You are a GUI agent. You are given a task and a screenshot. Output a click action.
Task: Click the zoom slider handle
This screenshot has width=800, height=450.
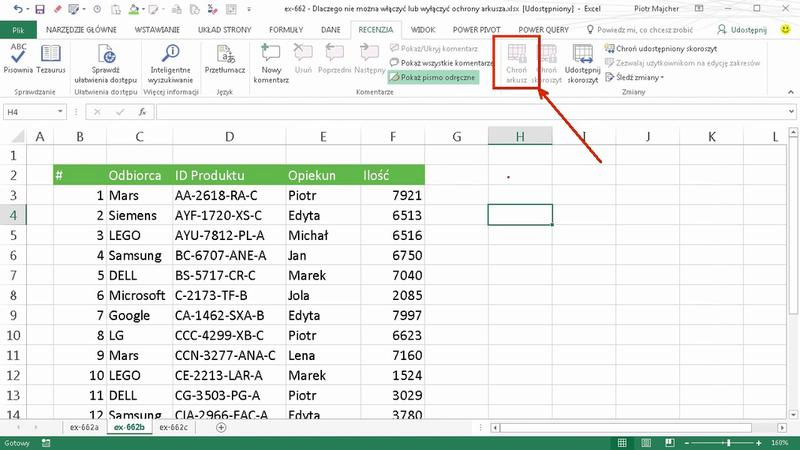coord(729,443)
